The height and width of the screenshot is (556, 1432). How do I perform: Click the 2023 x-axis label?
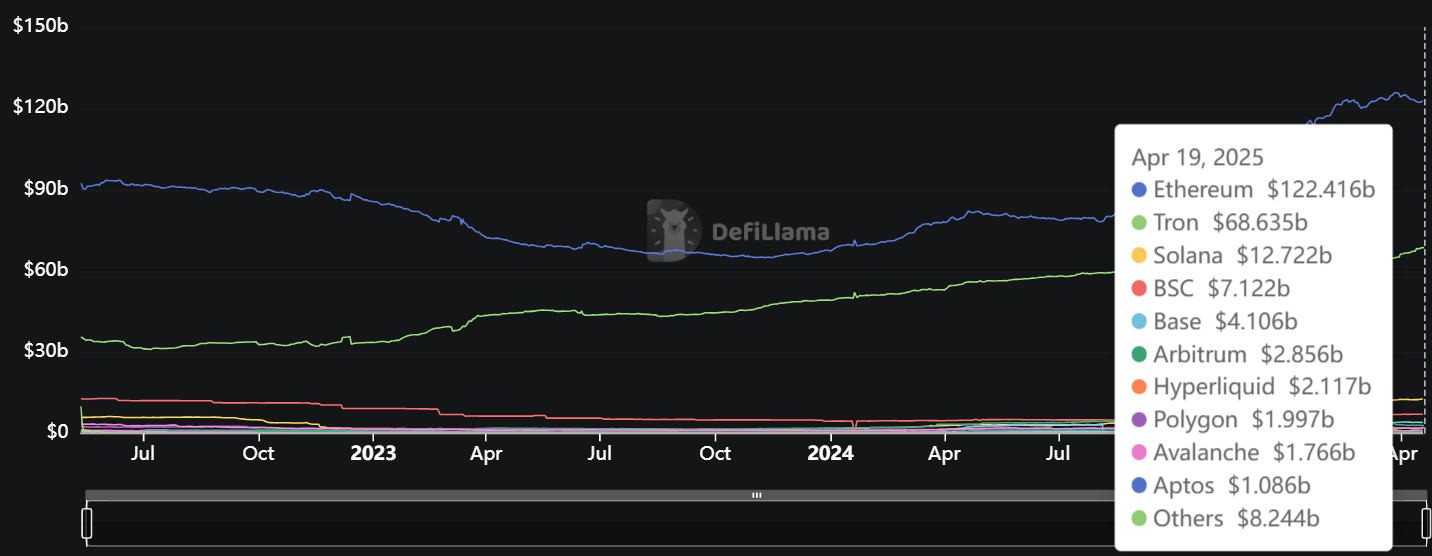coord(373,454)
